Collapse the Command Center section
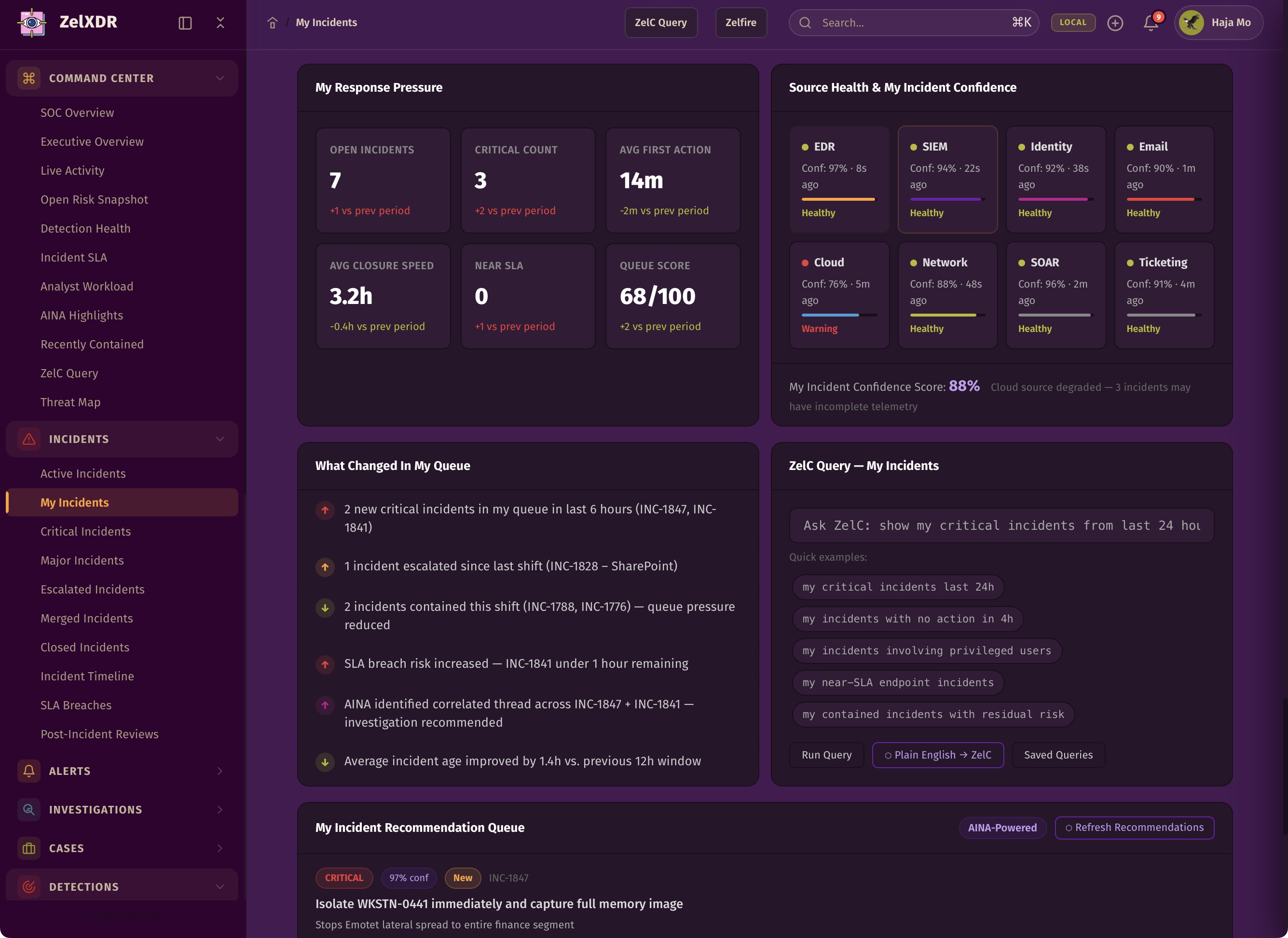 220,78
